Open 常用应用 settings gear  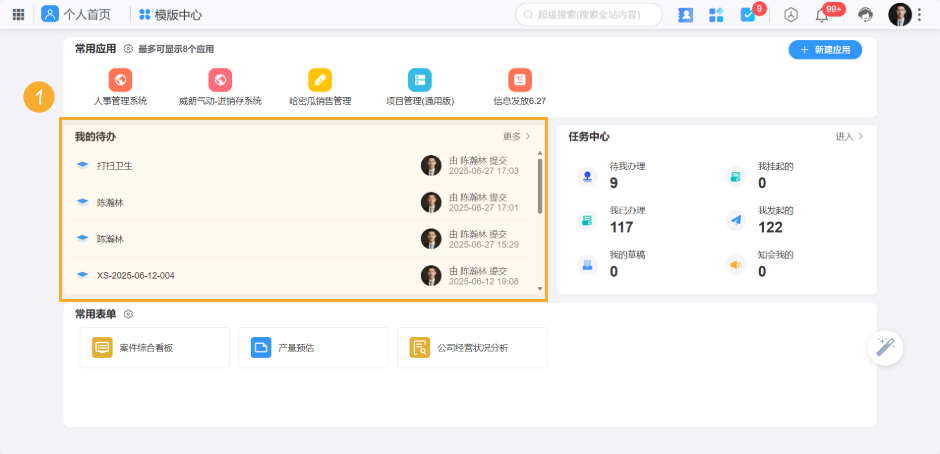coord(128,49)
